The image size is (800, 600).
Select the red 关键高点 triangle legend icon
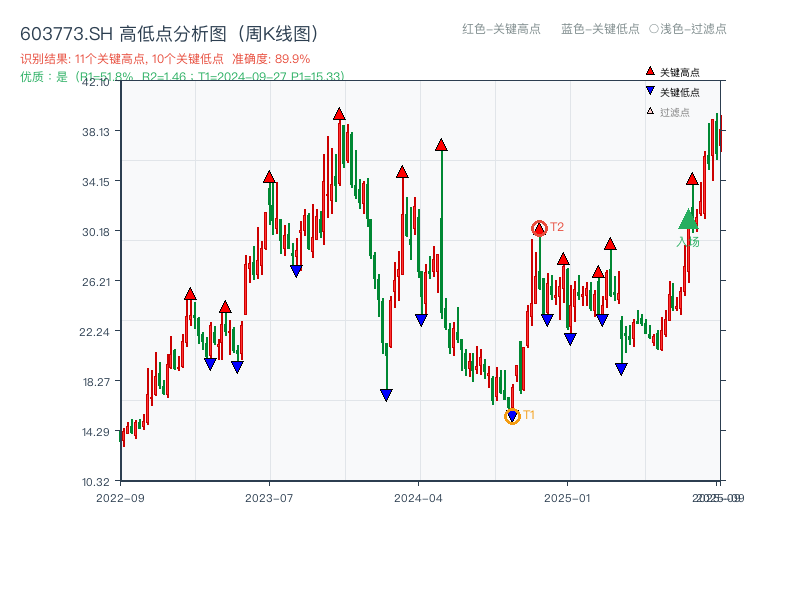click(x=650, y=72)
